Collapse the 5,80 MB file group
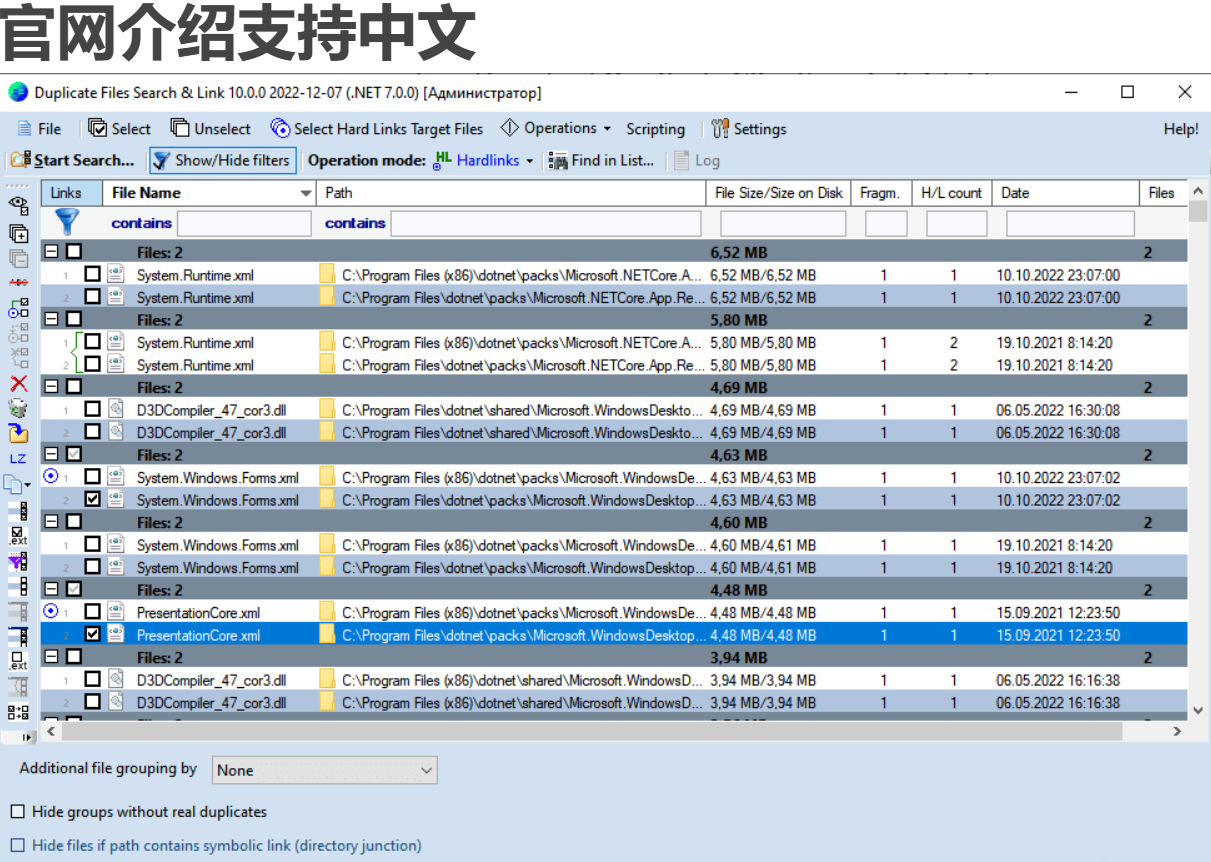The width and height of the screenshot is (1211, 862). [x=52, y=320]
